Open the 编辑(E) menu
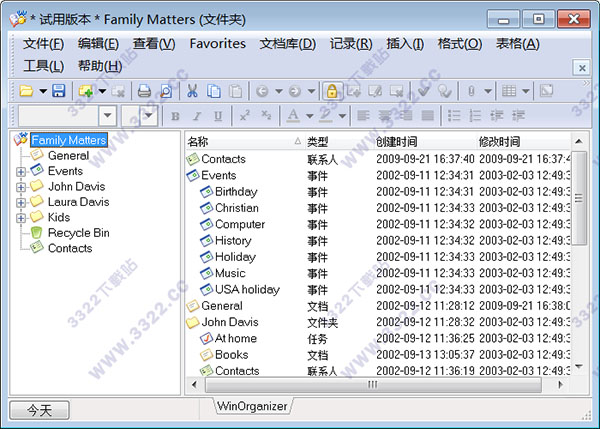Screen dimensions: 600x429 (98, 44)
